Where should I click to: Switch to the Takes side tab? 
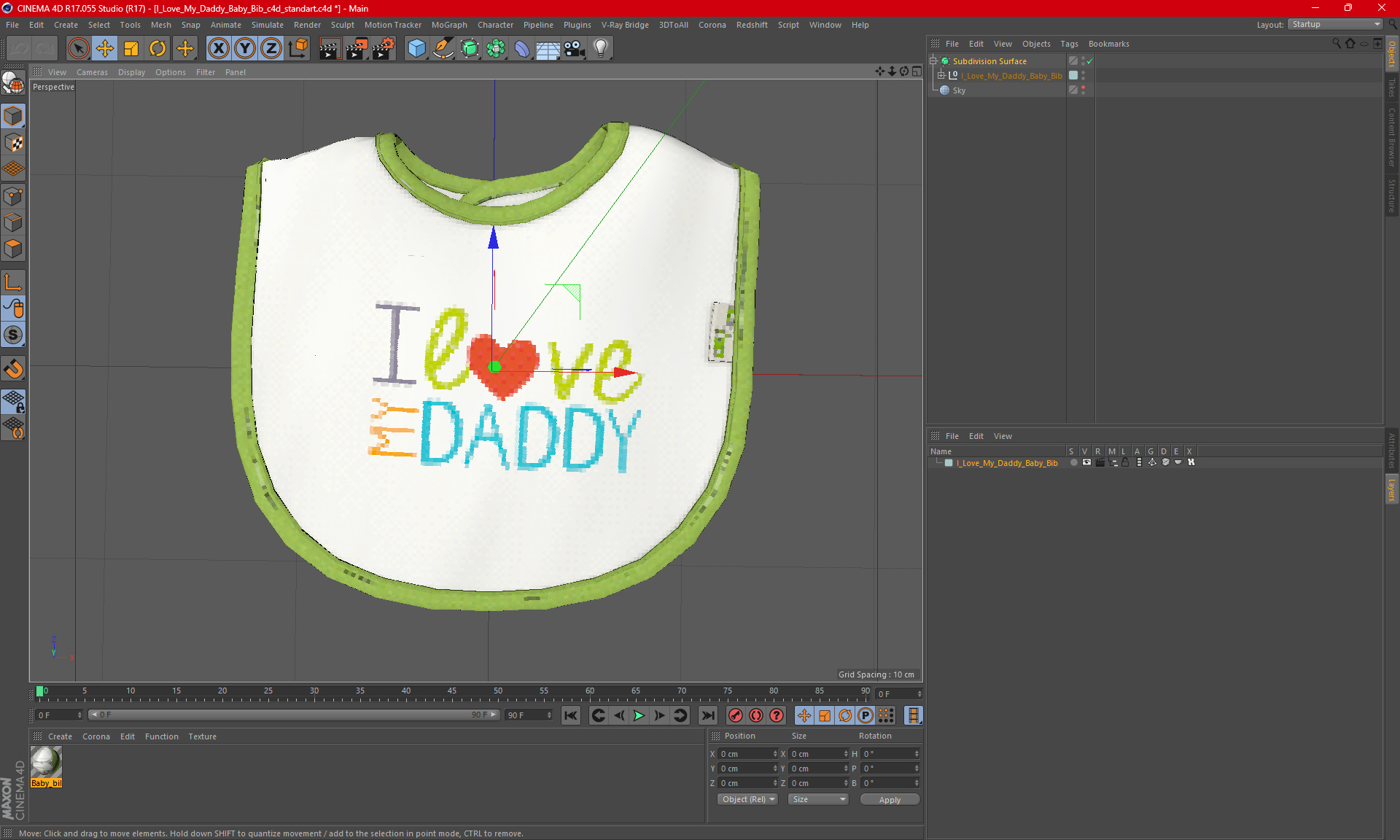point(1391,87)
